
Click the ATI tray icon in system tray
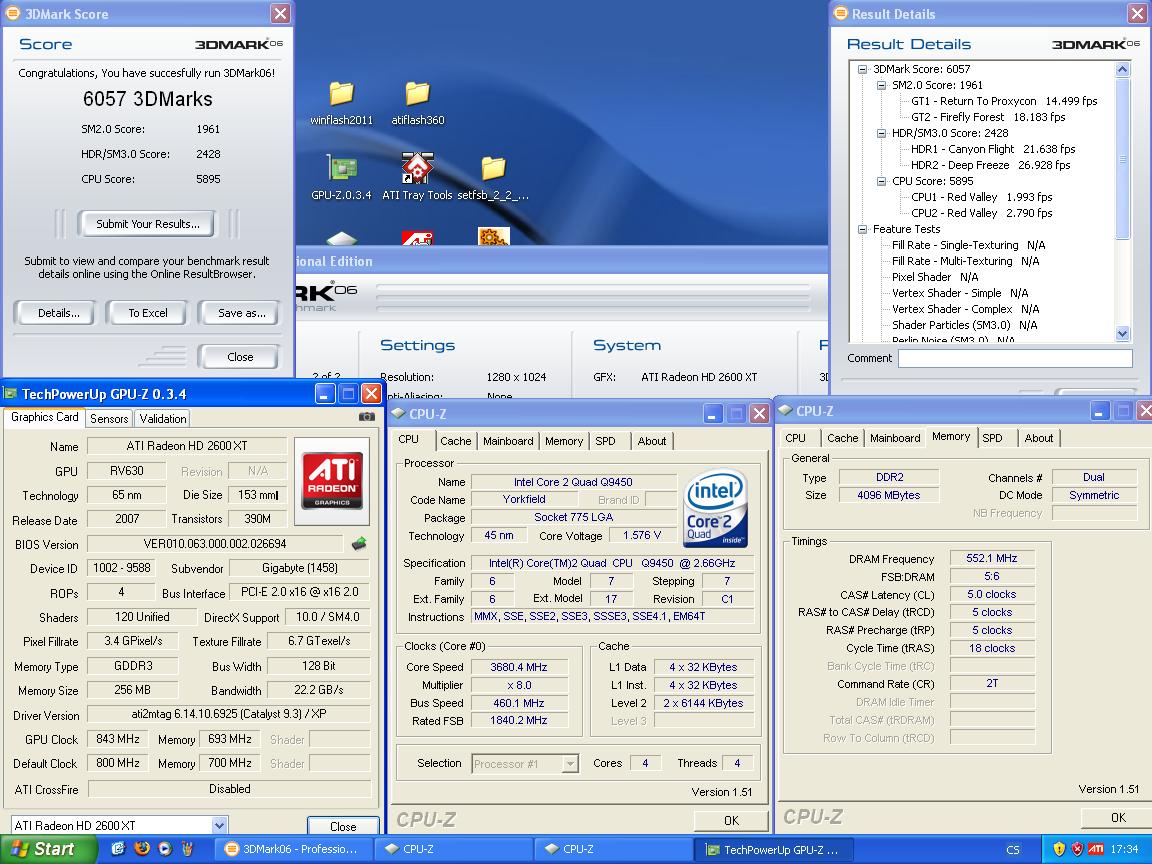(x=1095, y=849)
